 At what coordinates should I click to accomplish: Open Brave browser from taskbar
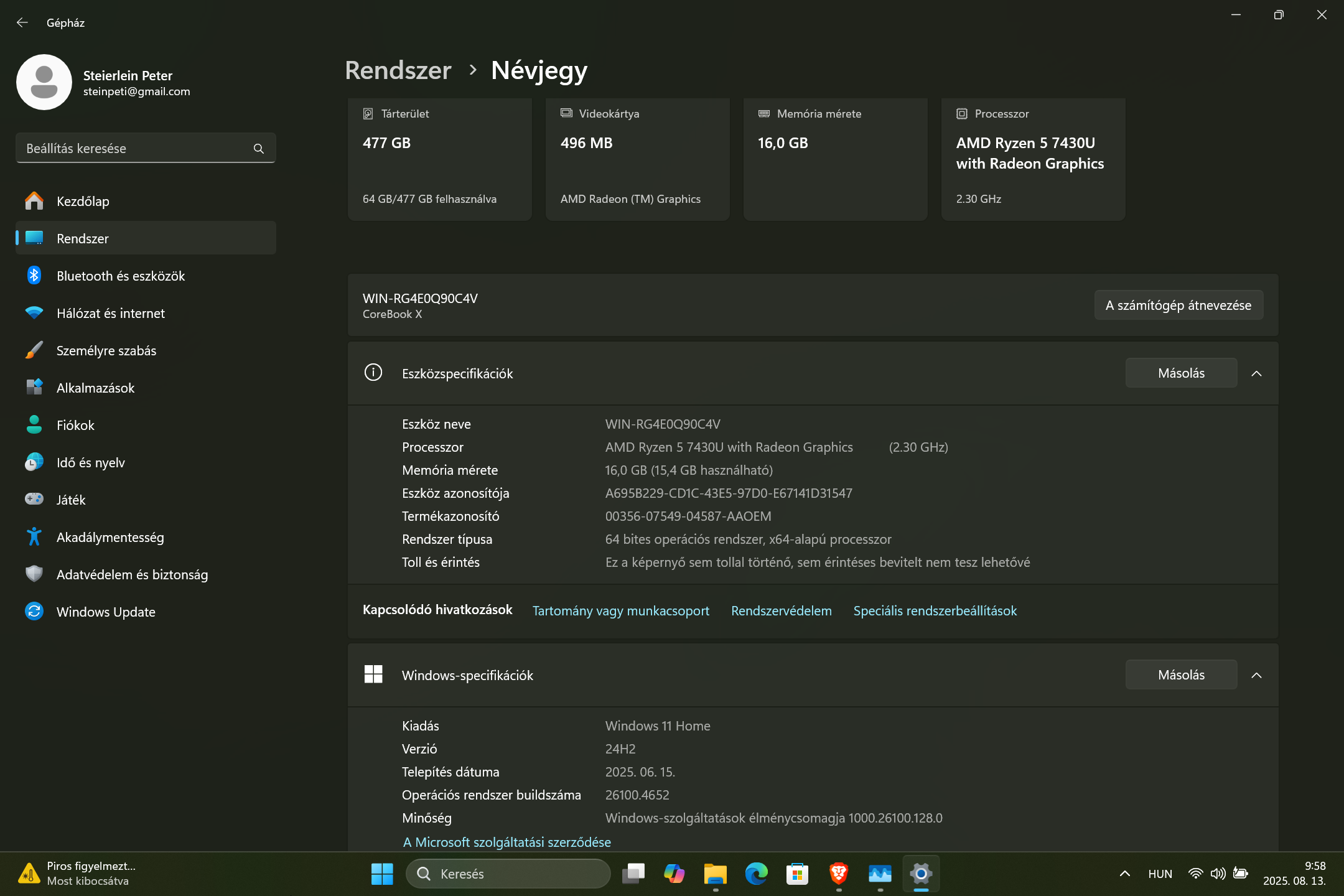839,874
